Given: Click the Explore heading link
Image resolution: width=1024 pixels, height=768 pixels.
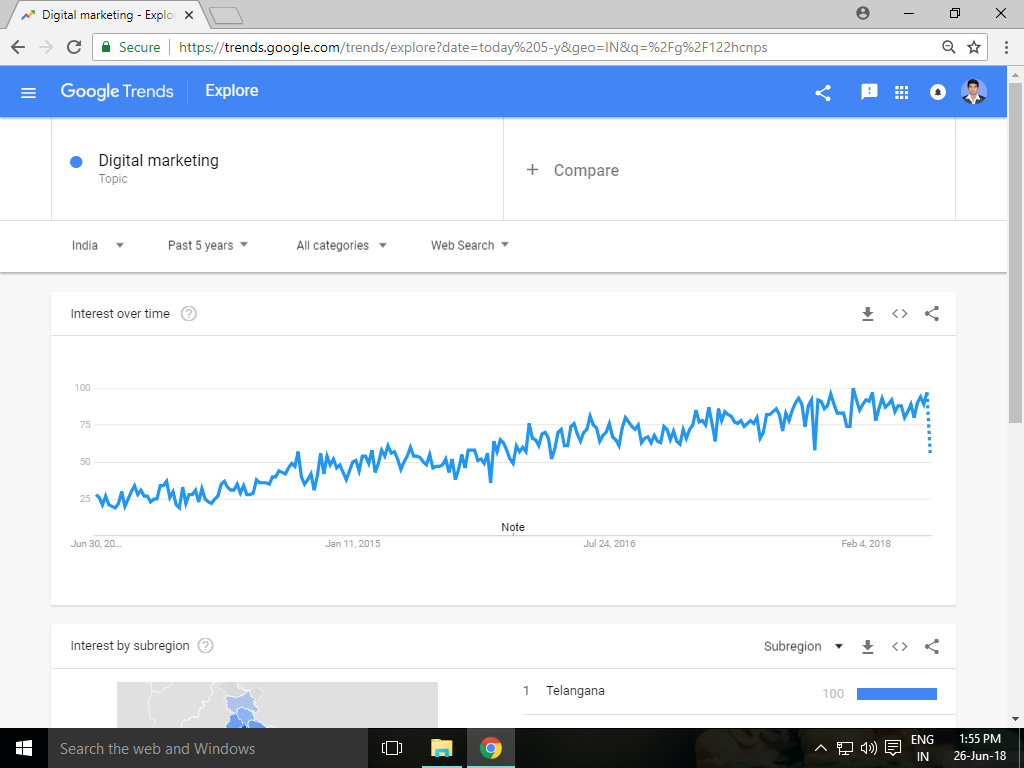Looking at the screenshot, I should tap(232, 91).
